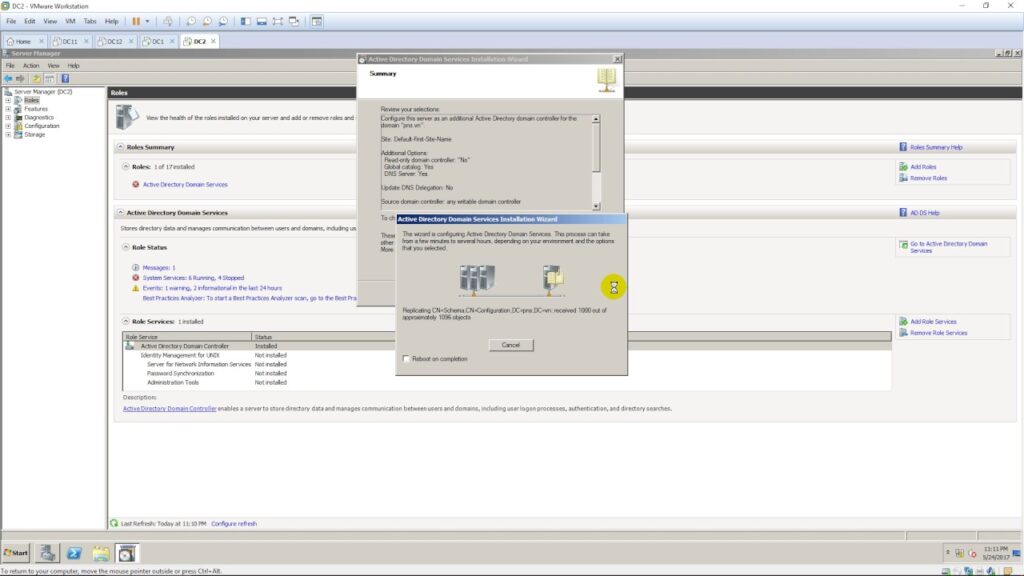The height and width of the screenshot is (576, 1024).
Task: Click VMware pause dropdown arrow
Action: (x=147, y=22)
